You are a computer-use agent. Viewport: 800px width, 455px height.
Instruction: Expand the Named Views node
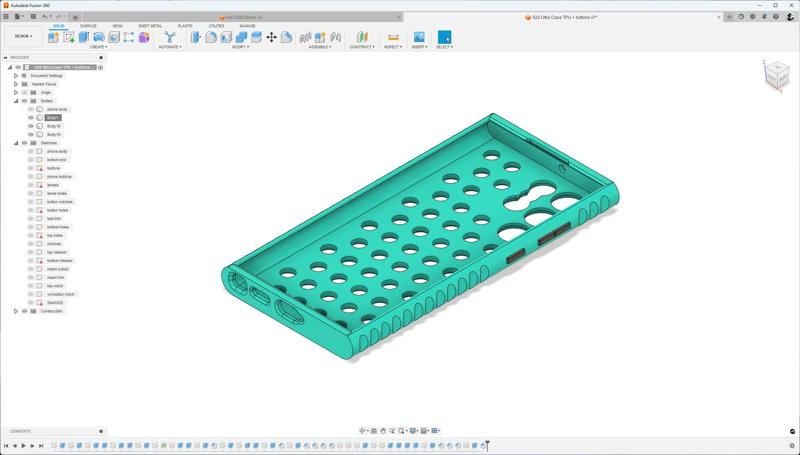click(x=16, y=84)
